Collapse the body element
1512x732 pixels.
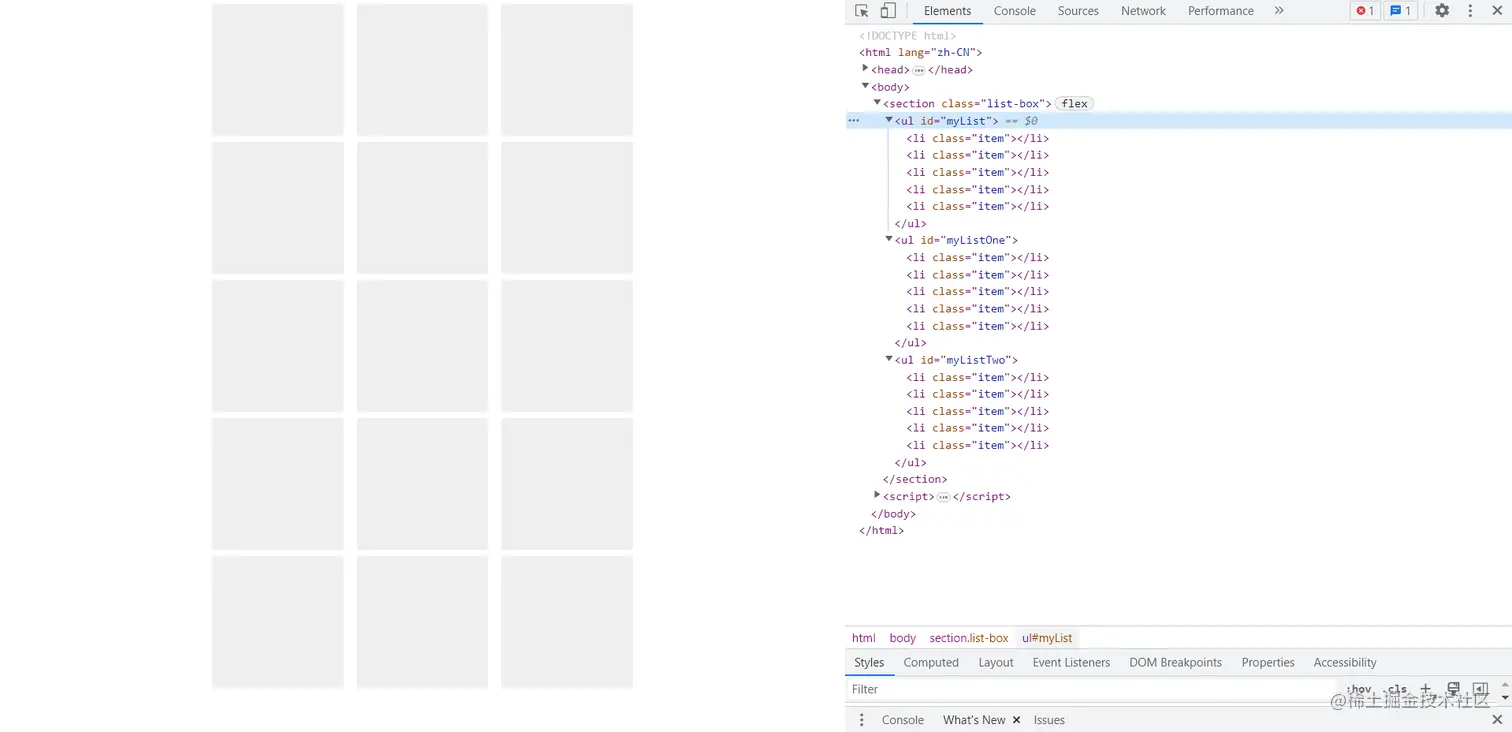(x=865, y=87)
